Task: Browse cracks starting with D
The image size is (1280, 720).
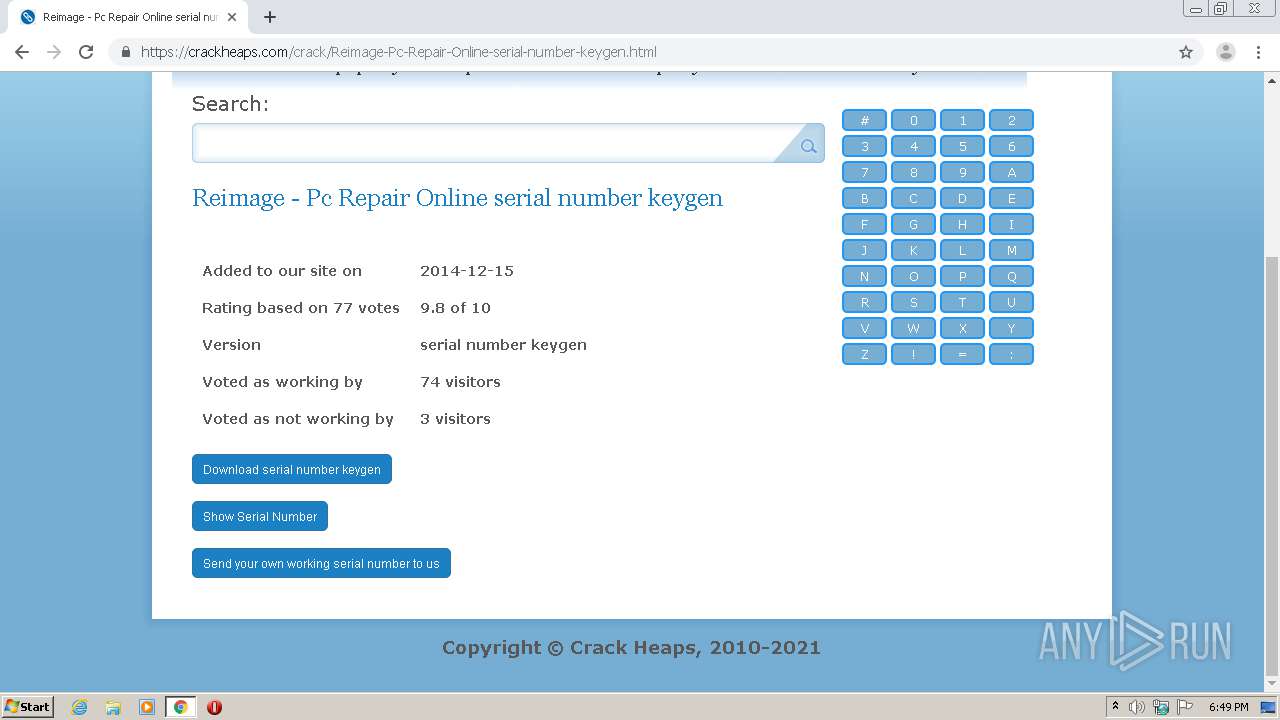Action: coord(962,198)
